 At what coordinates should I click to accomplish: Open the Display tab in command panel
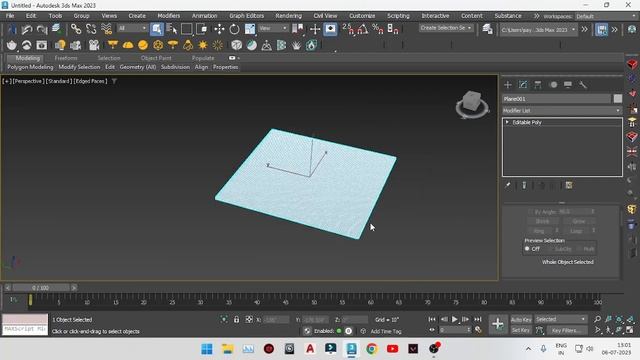[x=568, y=84]
